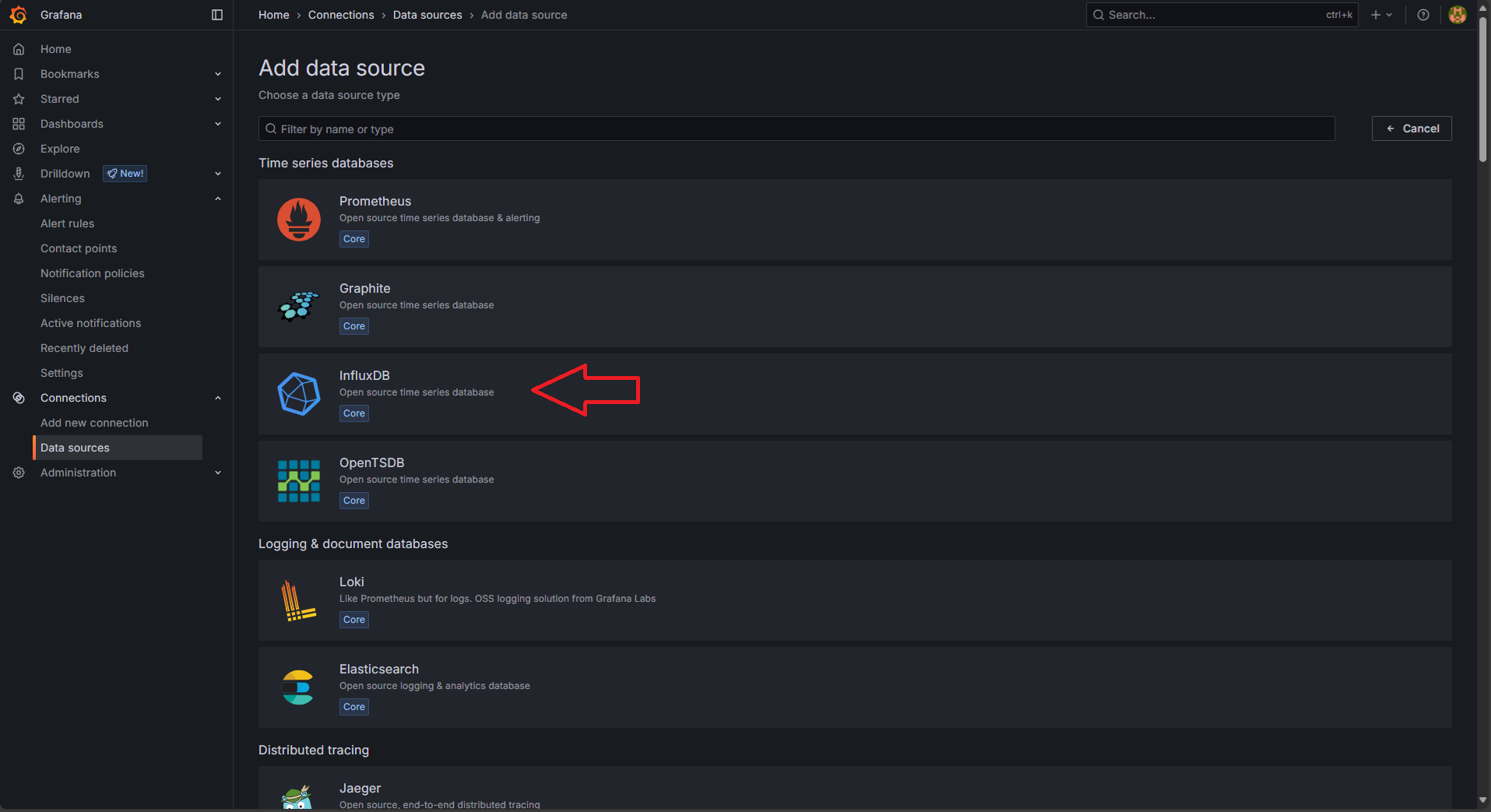The width and height of the screenshot is (1491, 812).
Task: Open Add new connection menu item
Action: point(94,423)
